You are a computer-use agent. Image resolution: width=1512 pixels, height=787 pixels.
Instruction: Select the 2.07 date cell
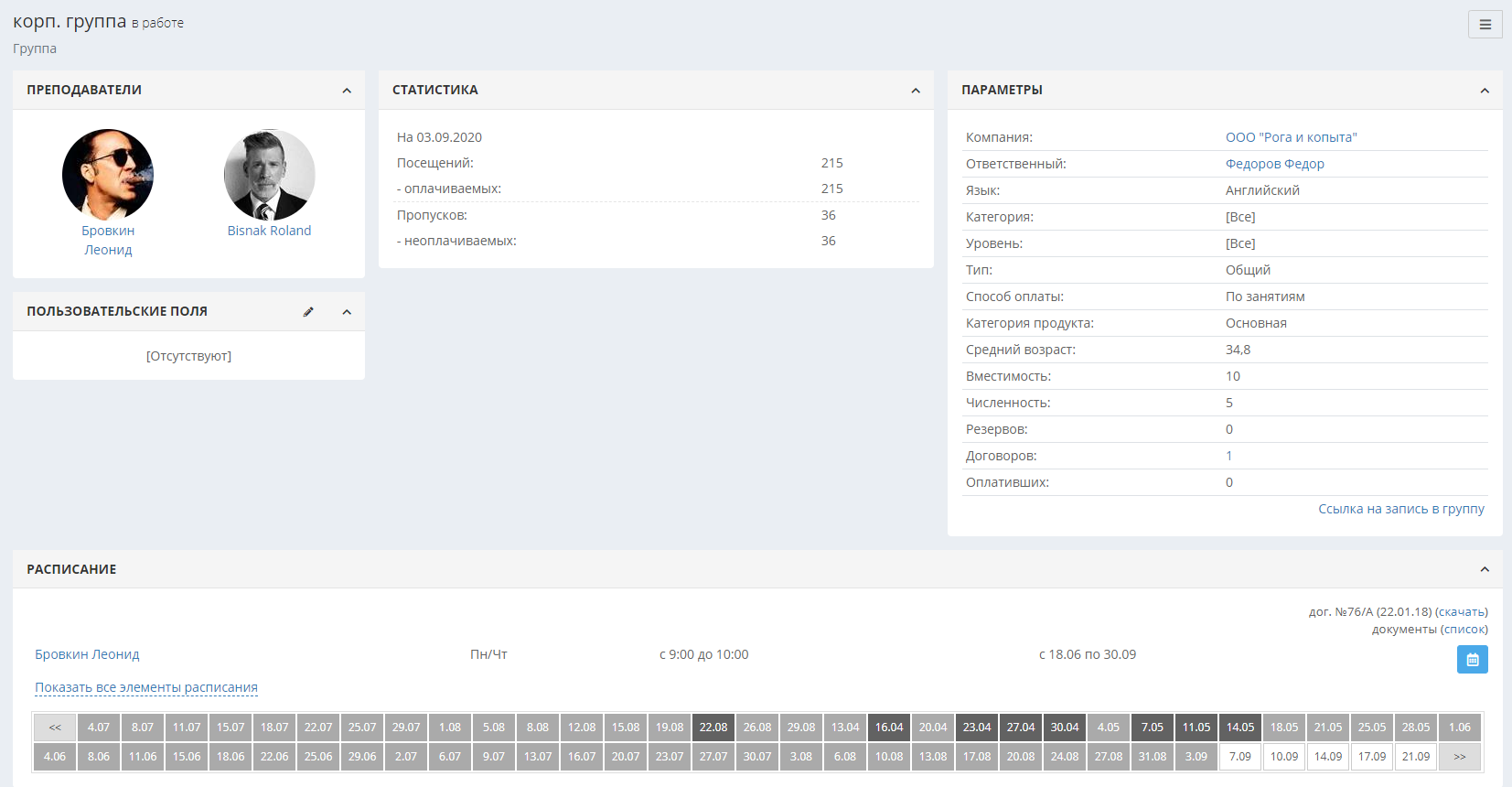[x=406, y=757]
